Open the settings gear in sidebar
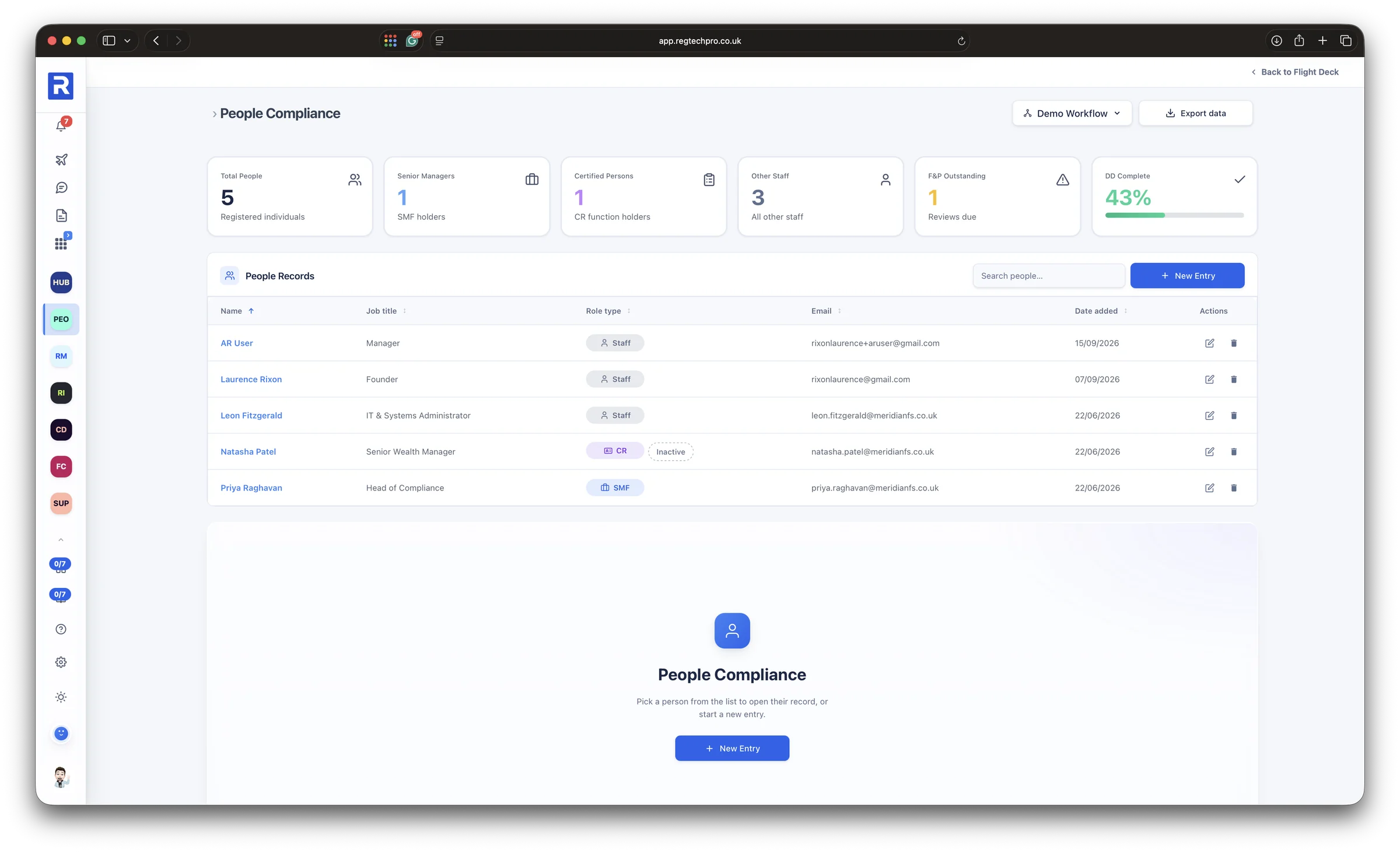The height and width of the screenshot is (852, 1400). [61, 662]
